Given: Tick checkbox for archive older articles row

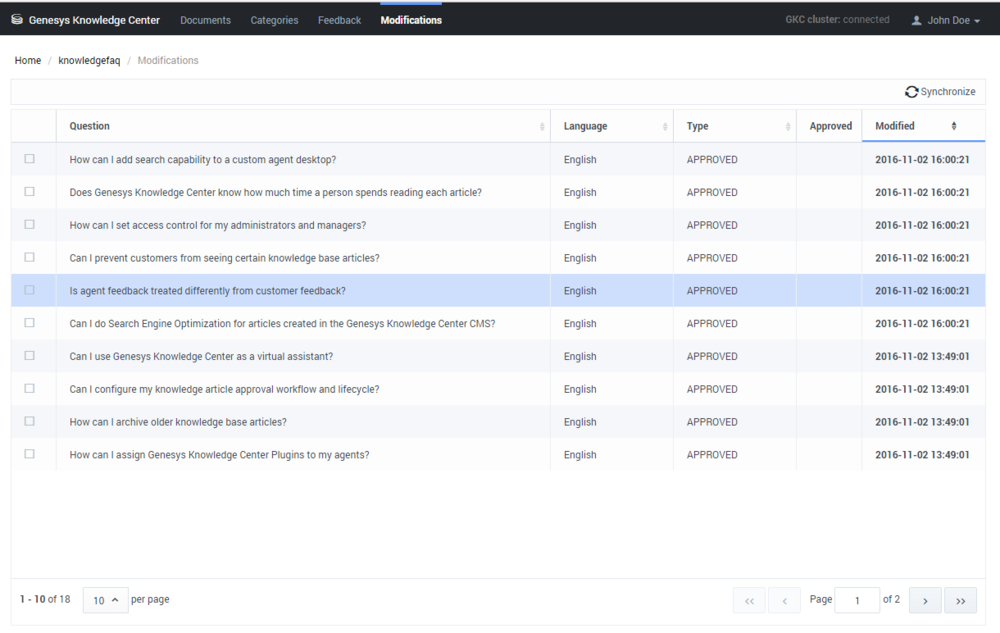Looking at the screenshot, I should click(x=29, y=421).
